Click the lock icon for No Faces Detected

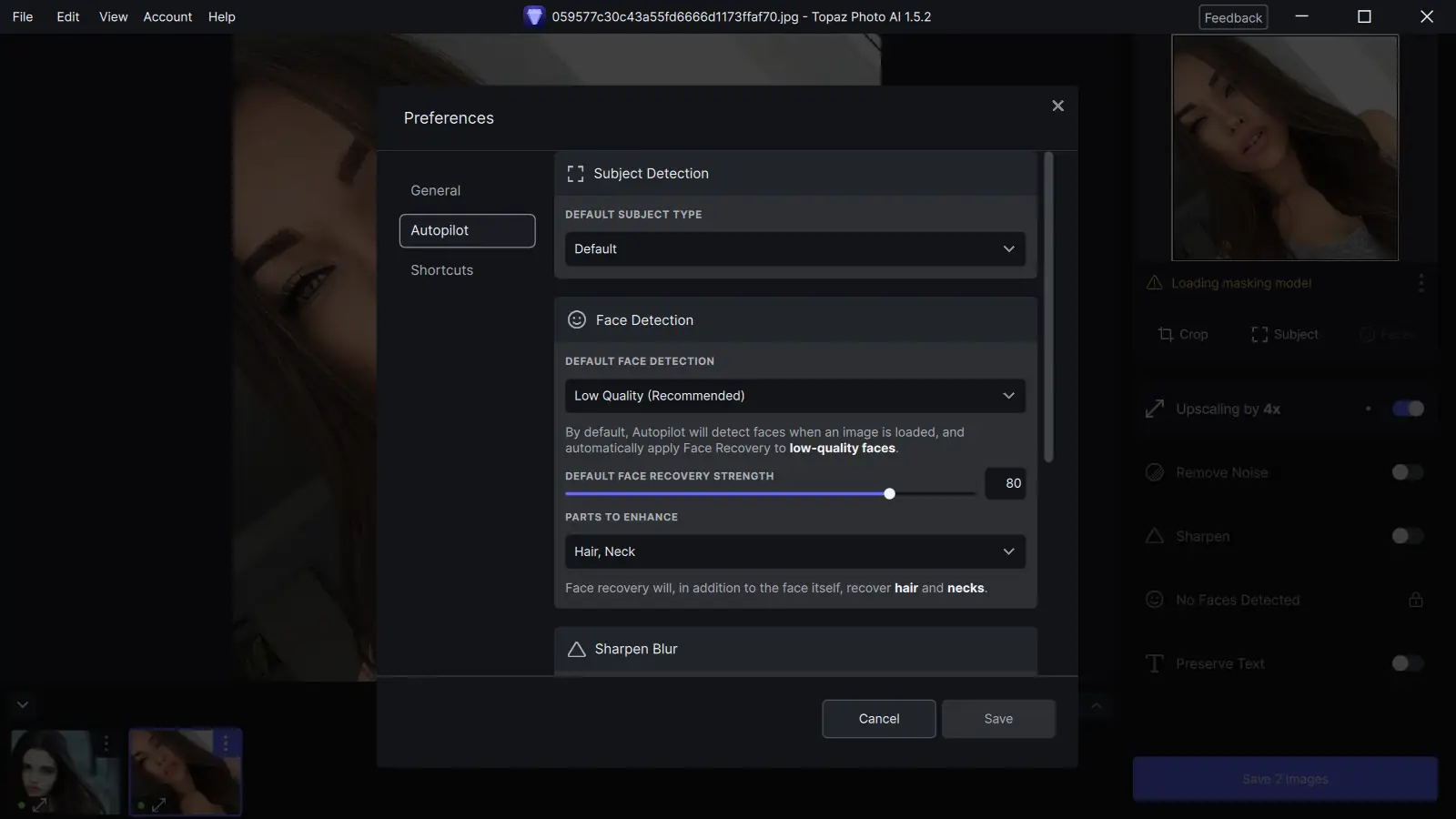tap(1416, 599)
